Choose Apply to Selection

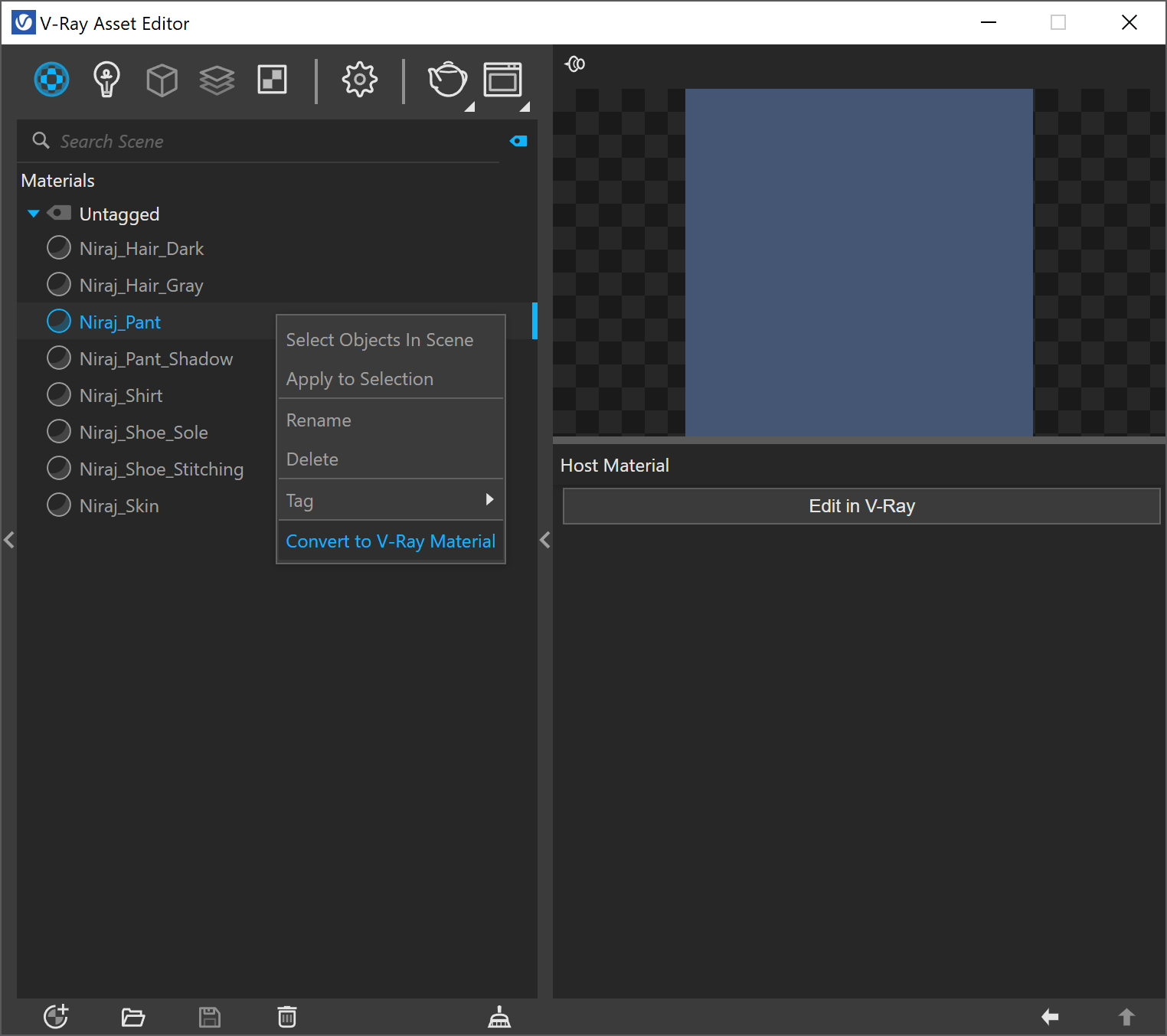coord(391,379)
